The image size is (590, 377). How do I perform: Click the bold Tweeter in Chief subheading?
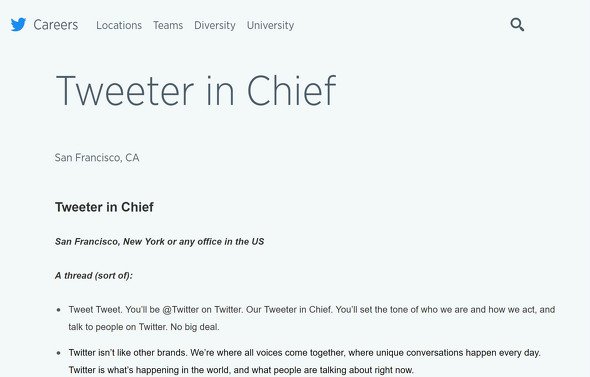coord(104,207)
